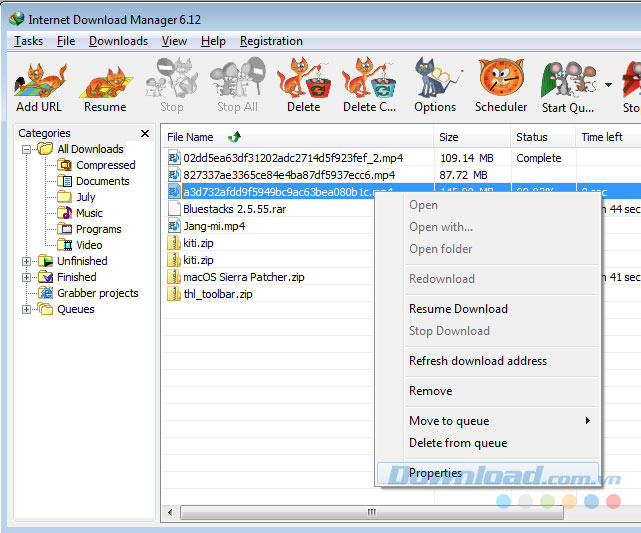Open the Scheduler toolbar icon
Viewport: 641px width, 533px height.
(x=501, y=86)
